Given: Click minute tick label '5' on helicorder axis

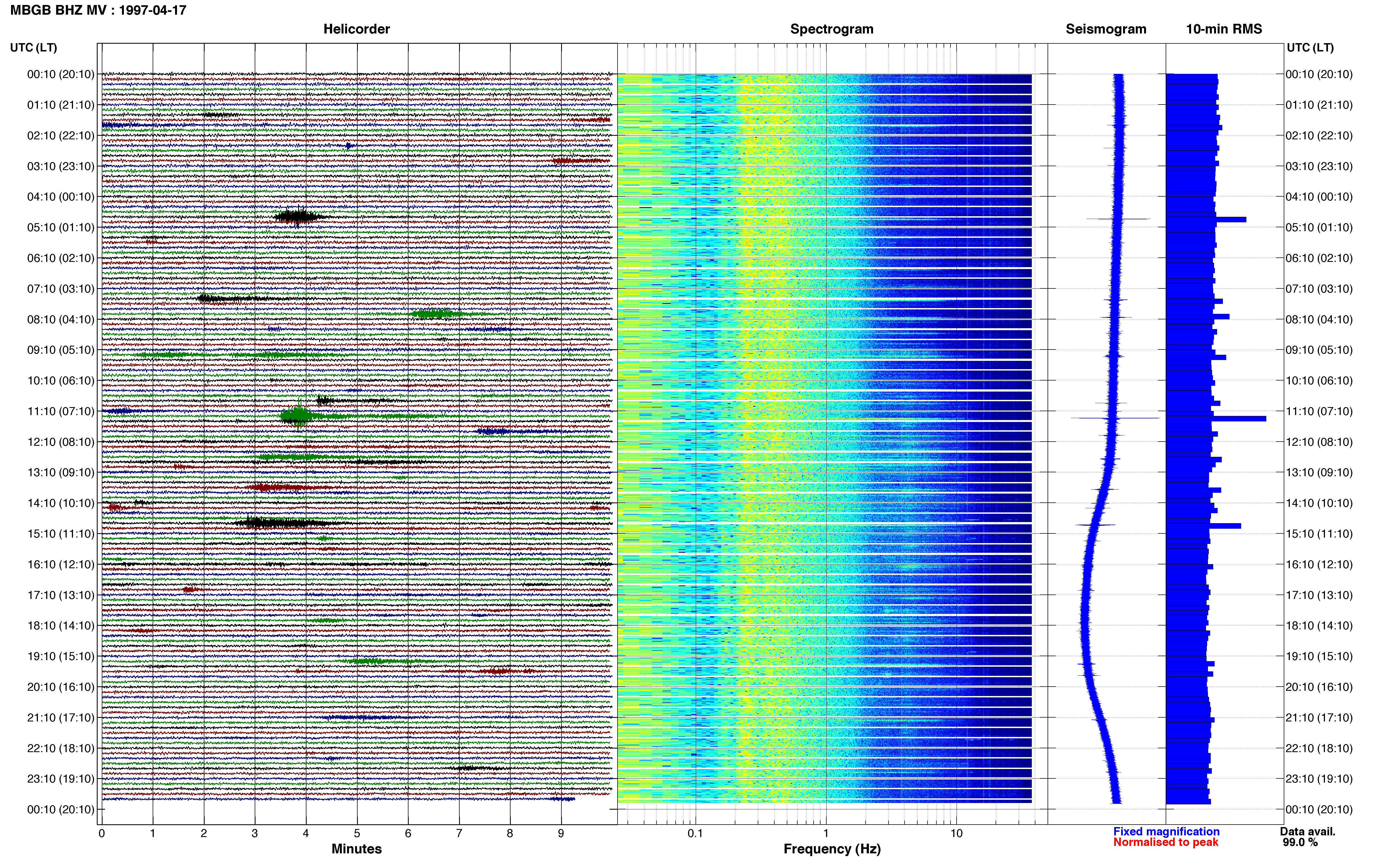Looking at the screenshot, I should [357, 833].
